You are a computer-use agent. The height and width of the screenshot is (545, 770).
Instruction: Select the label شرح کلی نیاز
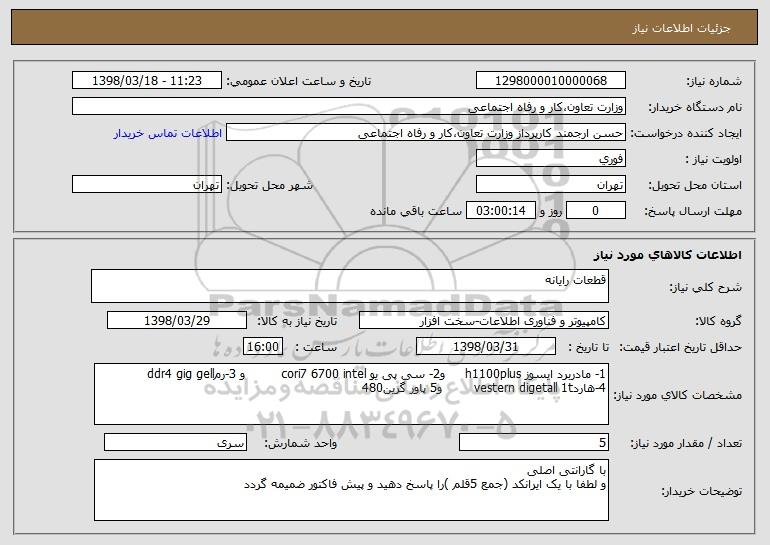point(706,287)
